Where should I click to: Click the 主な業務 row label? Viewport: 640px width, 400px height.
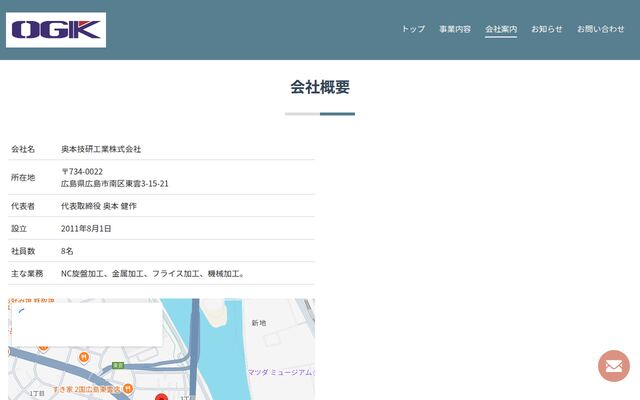click(27, 273)
